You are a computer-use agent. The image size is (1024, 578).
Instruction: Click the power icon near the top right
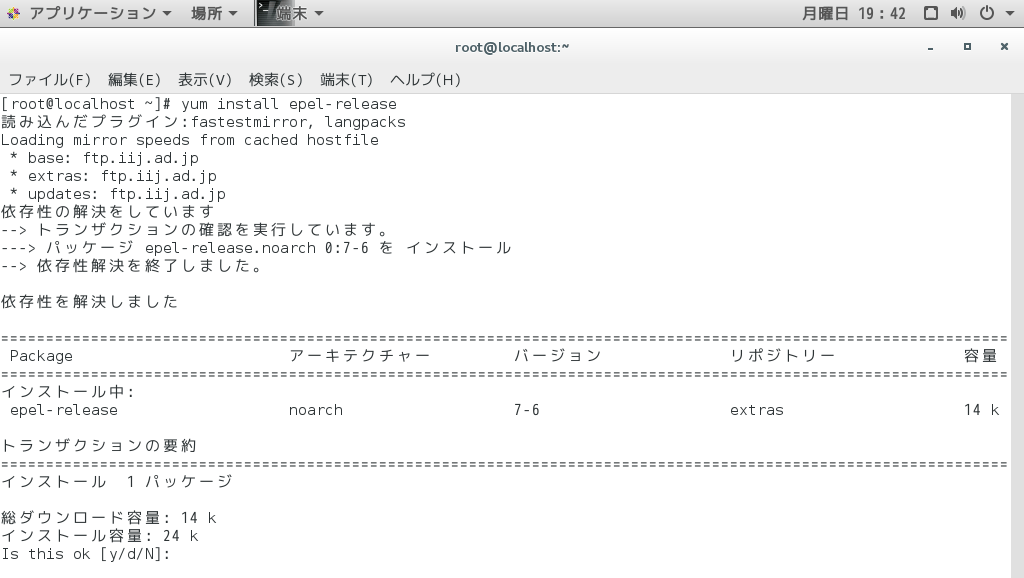[x=987, y=13]
